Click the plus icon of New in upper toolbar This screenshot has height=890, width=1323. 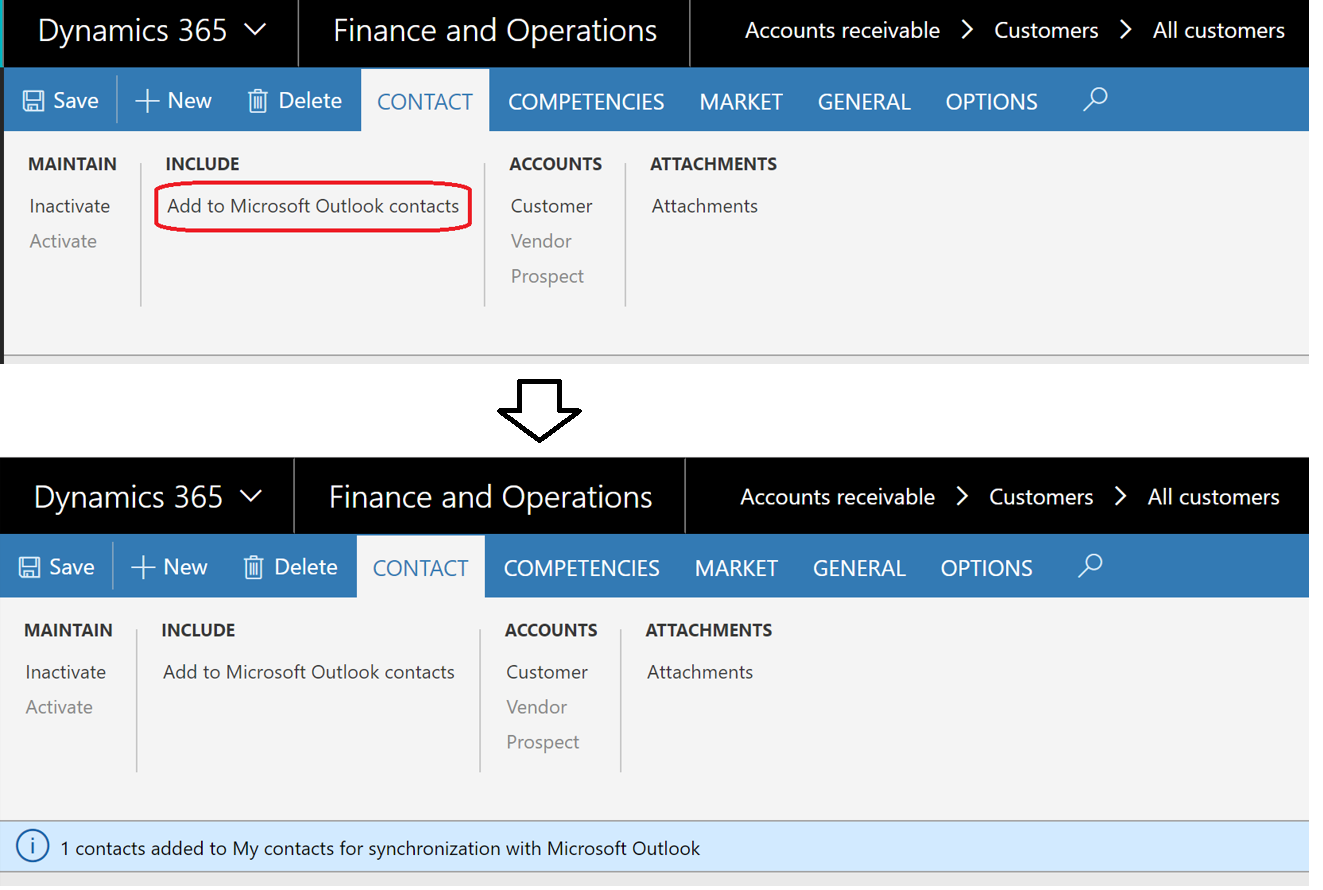[x=147, y=101]
